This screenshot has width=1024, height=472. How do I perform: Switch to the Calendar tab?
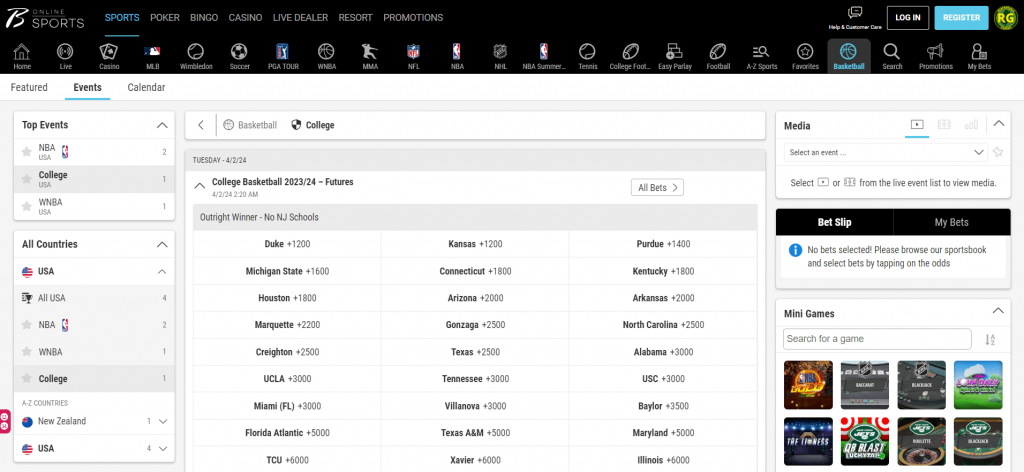tap(146, 87)
